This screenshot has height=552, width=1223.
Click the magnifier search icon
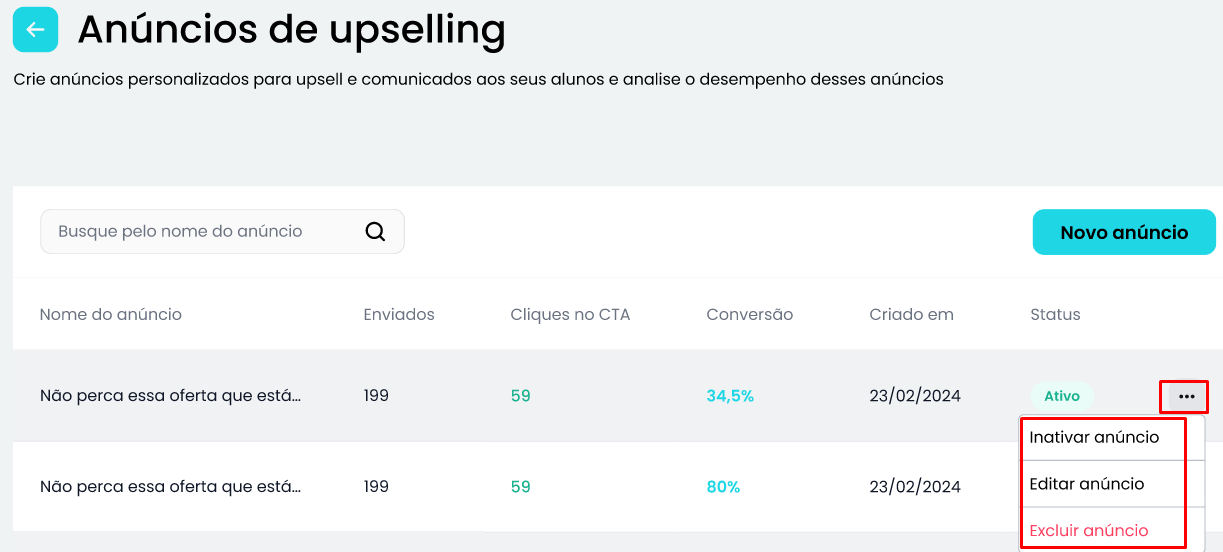(375, 232)
